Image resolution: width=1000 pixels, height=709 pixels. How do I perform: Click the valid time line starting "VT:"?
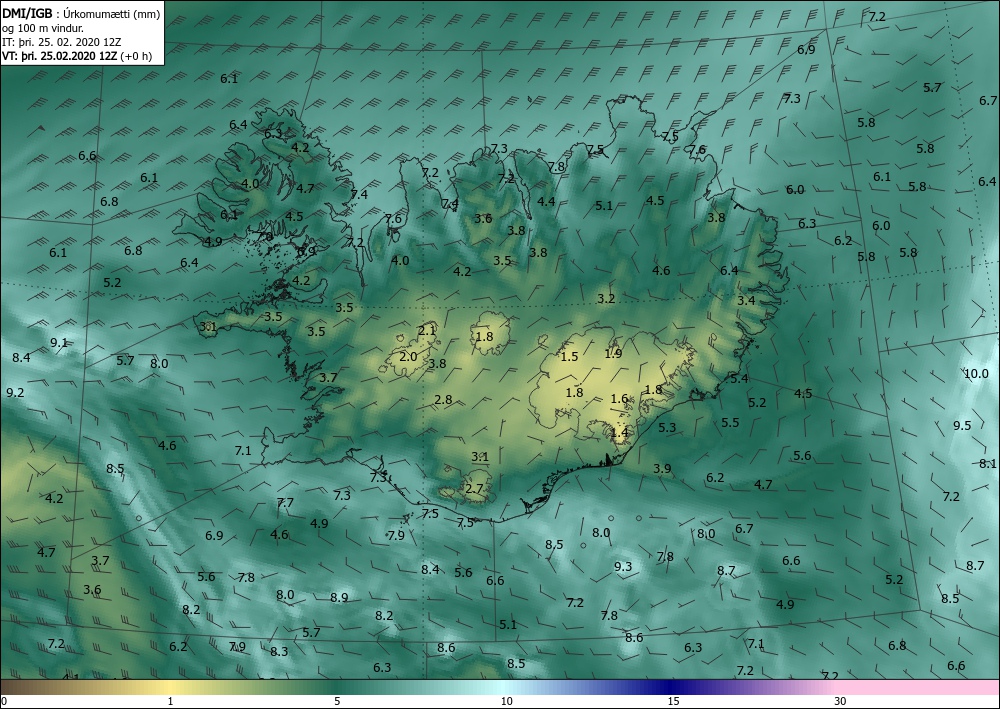pos(77,55)
